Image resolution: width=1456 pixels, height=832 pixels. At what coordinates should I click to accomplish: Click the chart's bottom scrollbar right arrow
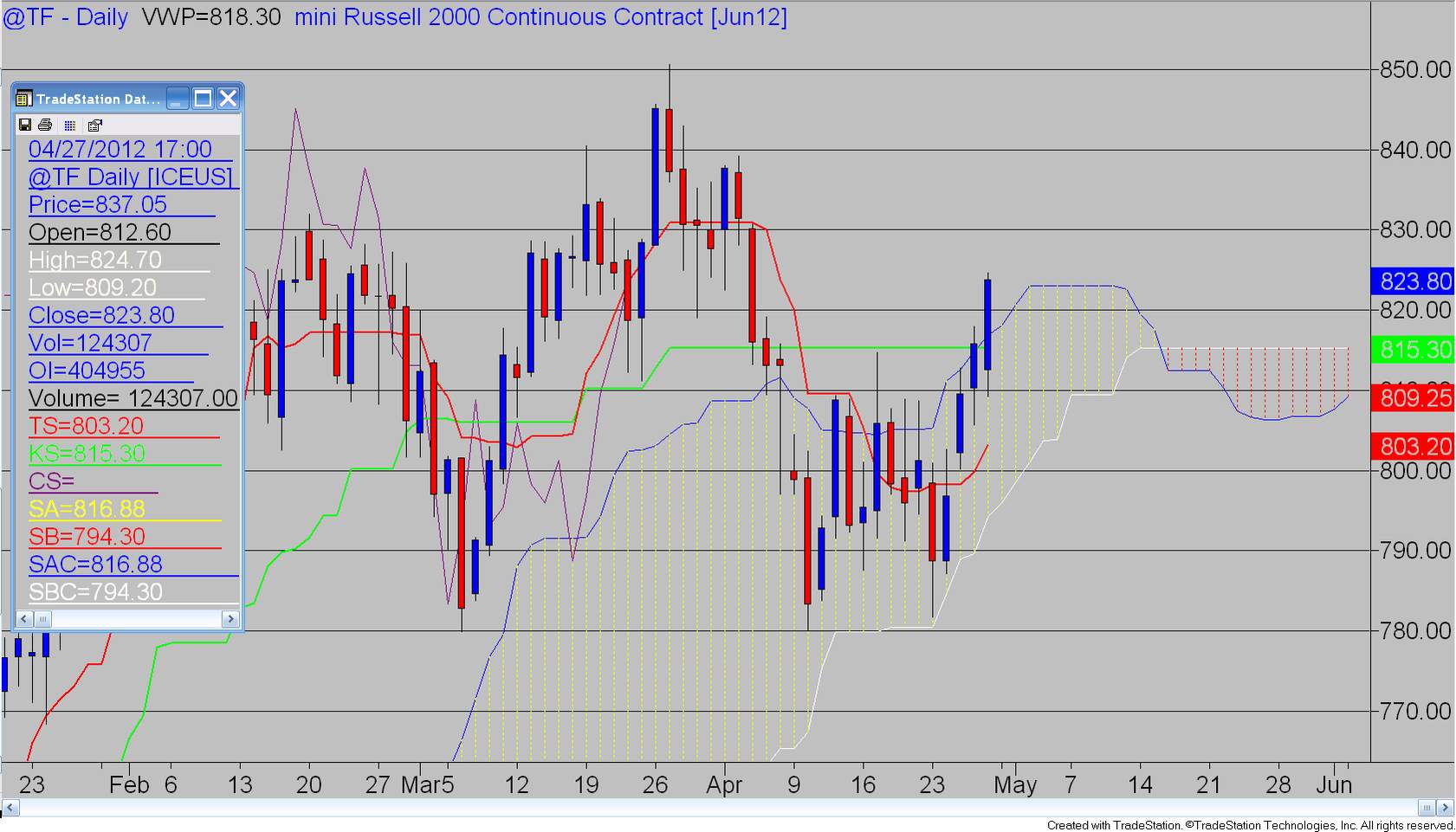click(1445, 808)
